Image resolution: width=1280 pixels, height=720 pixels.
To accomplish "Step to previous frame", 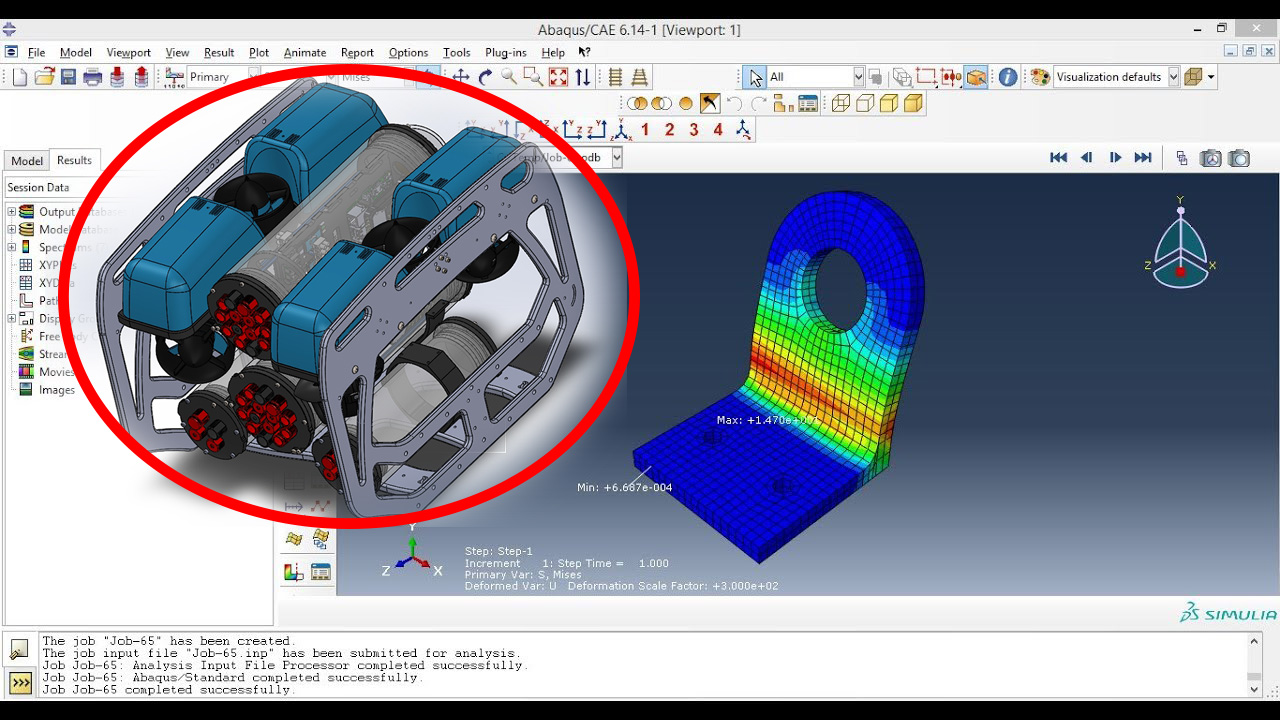I will (x=1087, y=158).
